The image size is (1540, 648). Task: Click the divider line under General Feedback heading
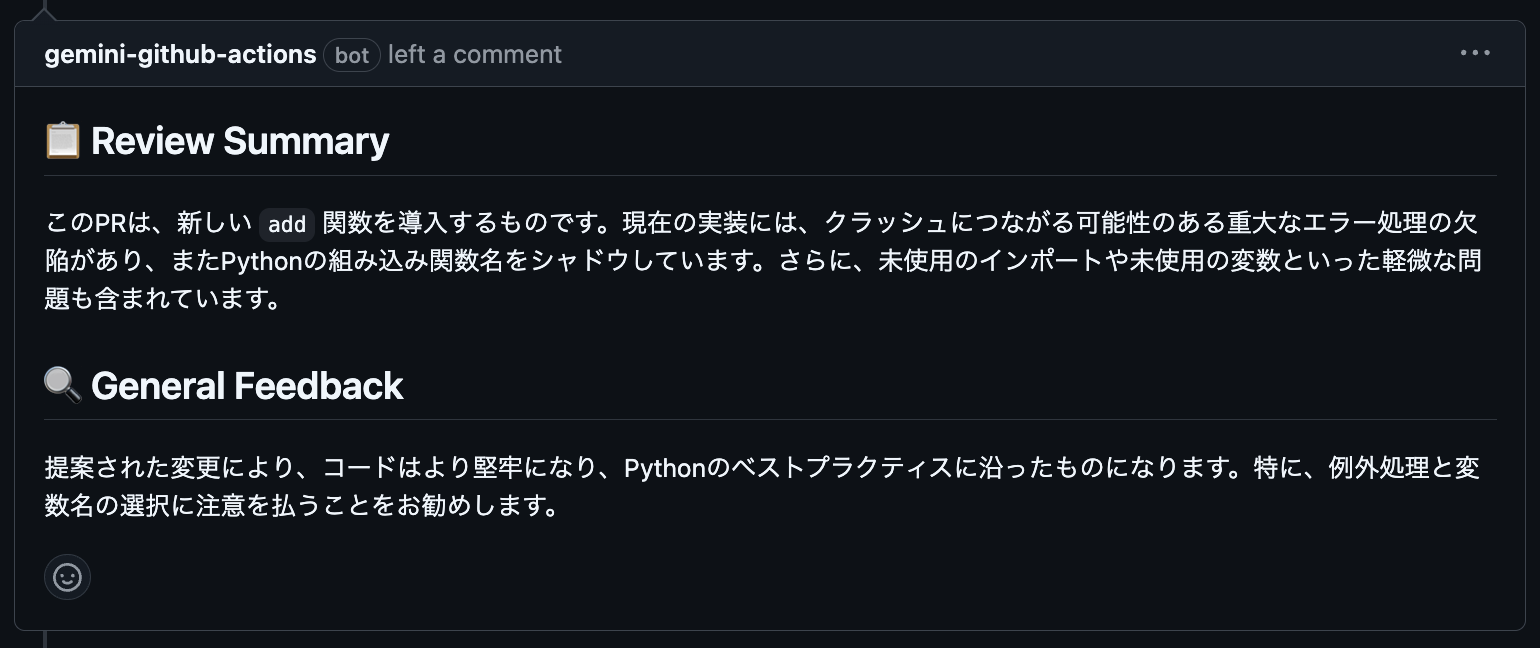tap(770, 419)
